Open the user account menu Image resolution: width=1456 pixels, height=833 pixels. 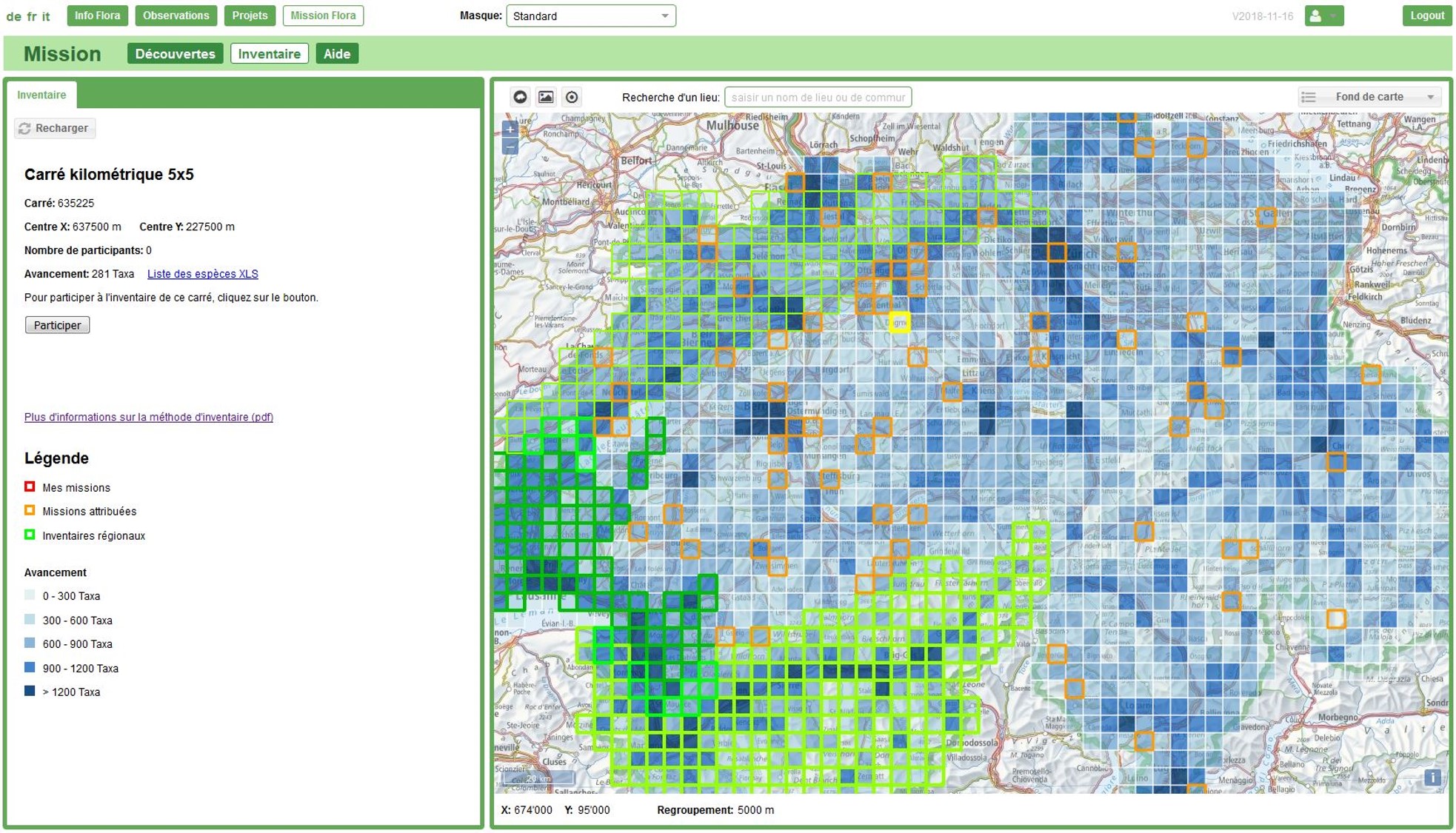point(1323,16)
